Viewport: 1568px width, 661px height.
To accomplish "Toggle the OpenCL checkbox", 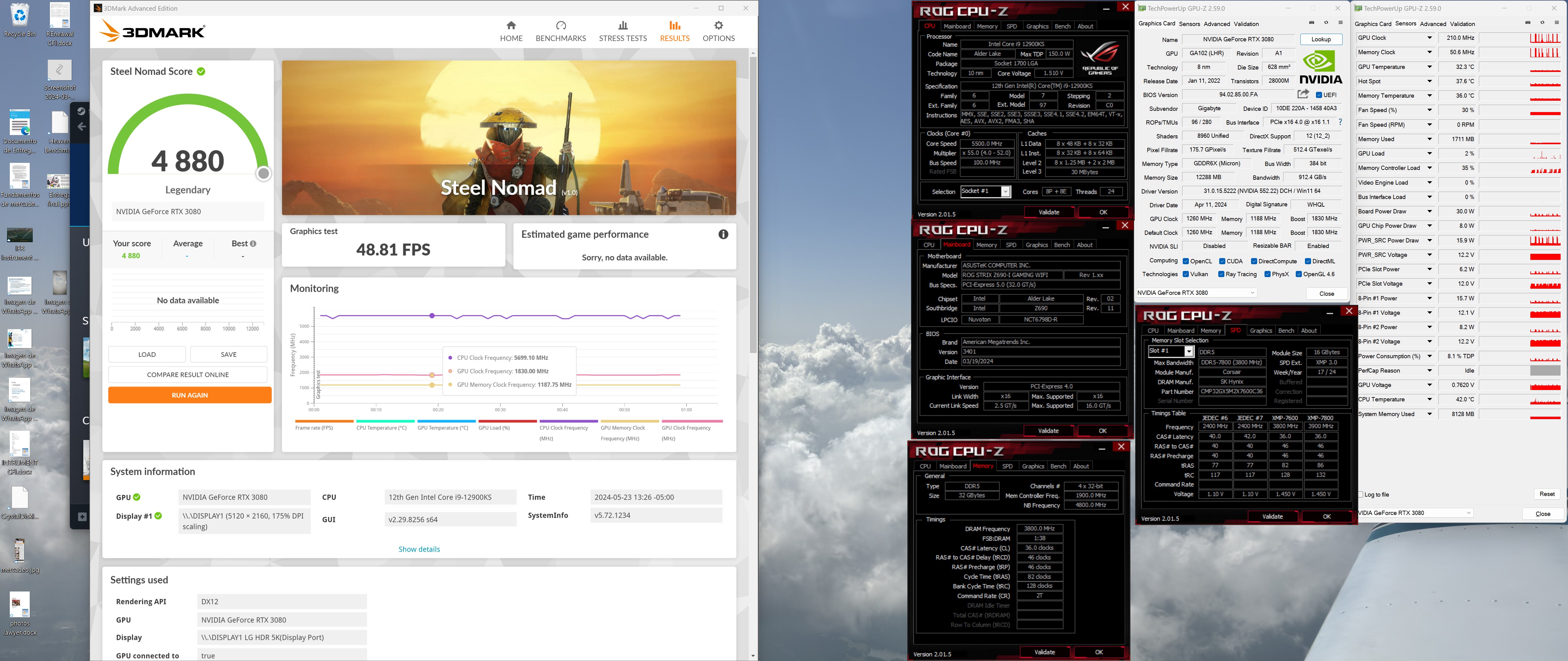I will coord(1186,261).
